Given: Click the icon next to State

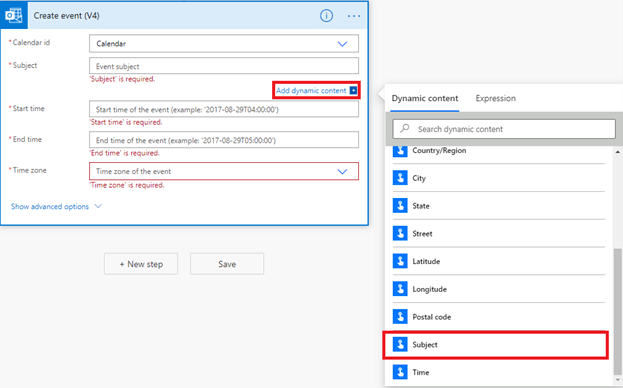Looking at the screenshot, I should click(400, 206).
